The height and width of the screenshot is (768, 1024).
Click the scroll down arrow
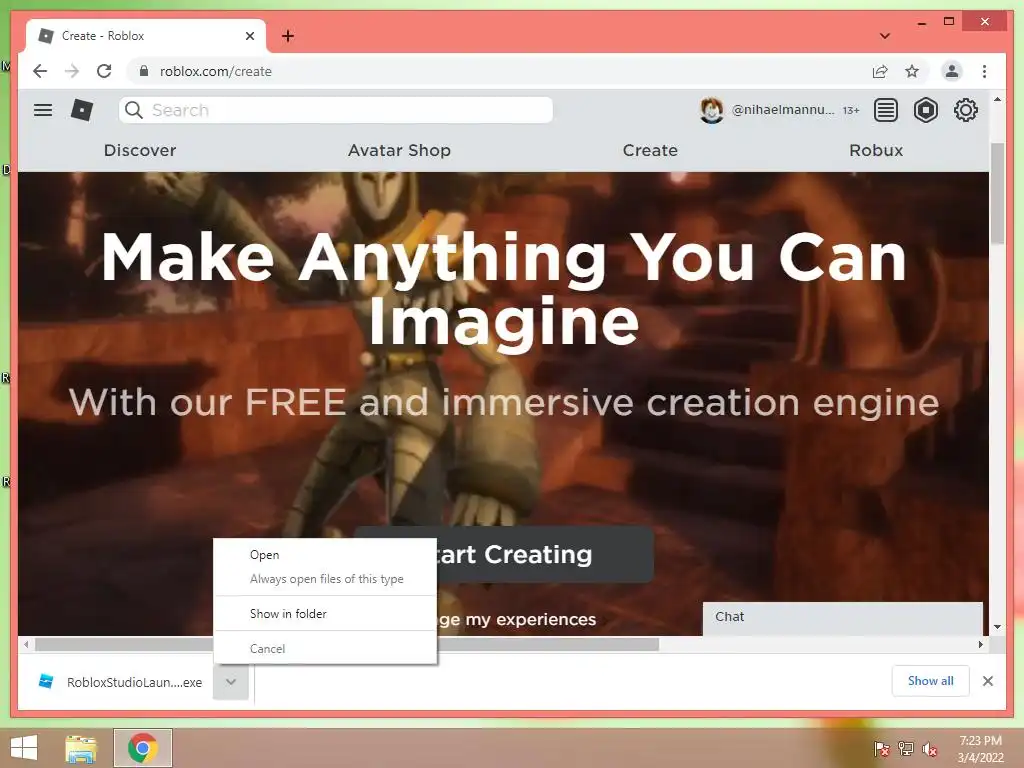tap(997, 627)
